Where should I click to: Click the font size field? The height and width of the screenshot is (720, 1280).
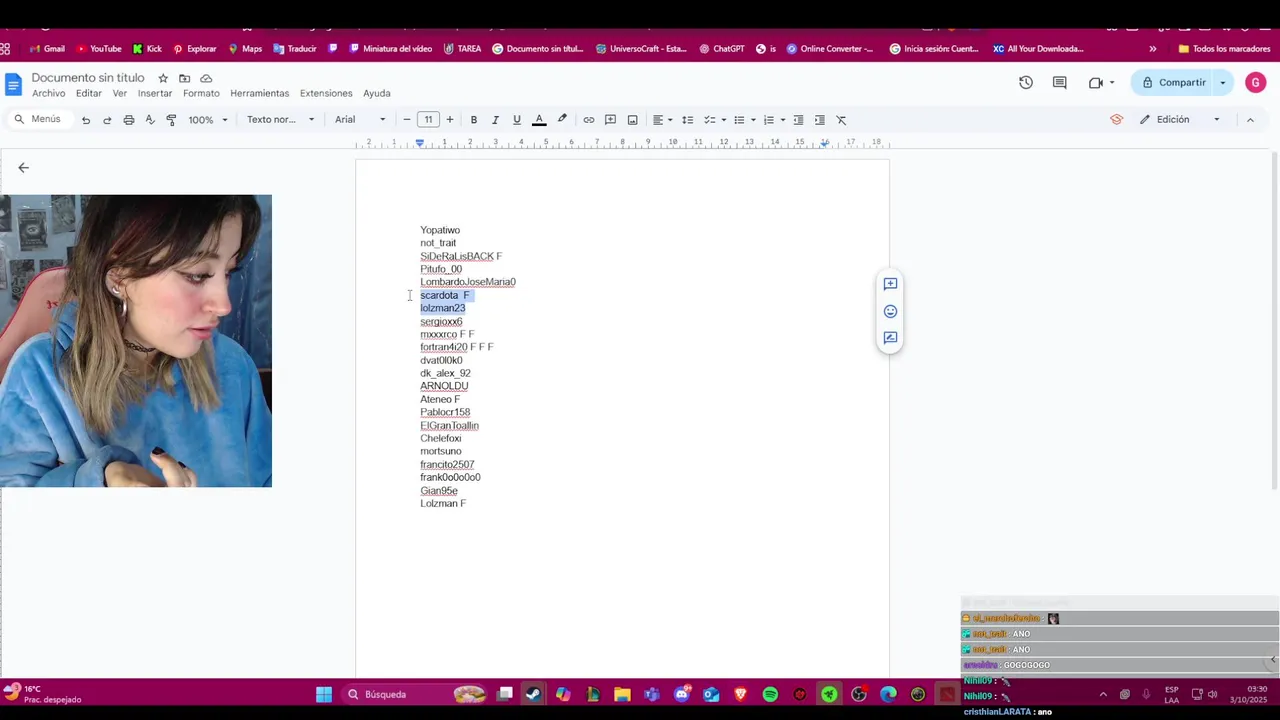(428, 120)
